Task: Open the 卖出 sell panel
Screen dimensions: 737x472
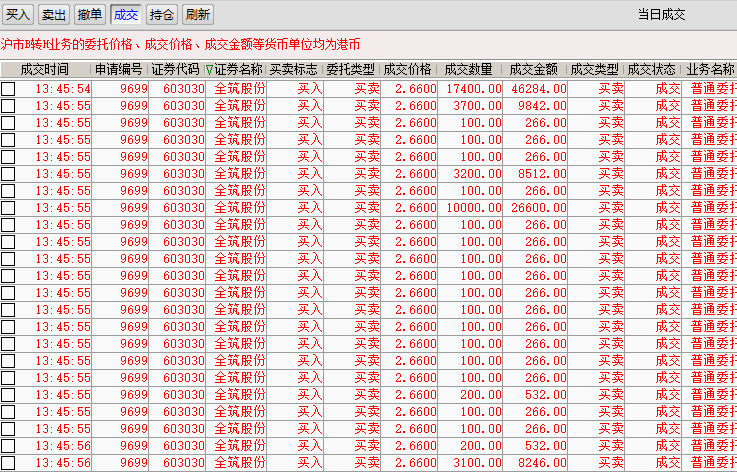Action: coord(54,15)
